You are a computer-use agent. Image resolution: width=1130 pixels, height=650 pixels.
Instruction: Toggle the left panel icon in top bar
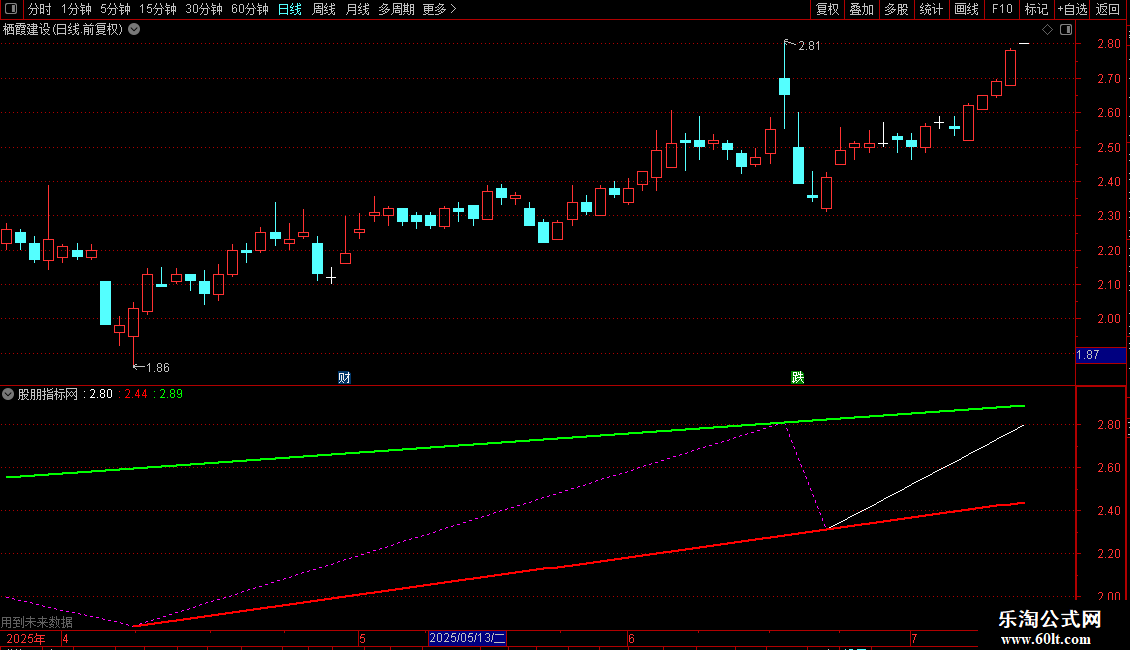[x=11, y=9]
